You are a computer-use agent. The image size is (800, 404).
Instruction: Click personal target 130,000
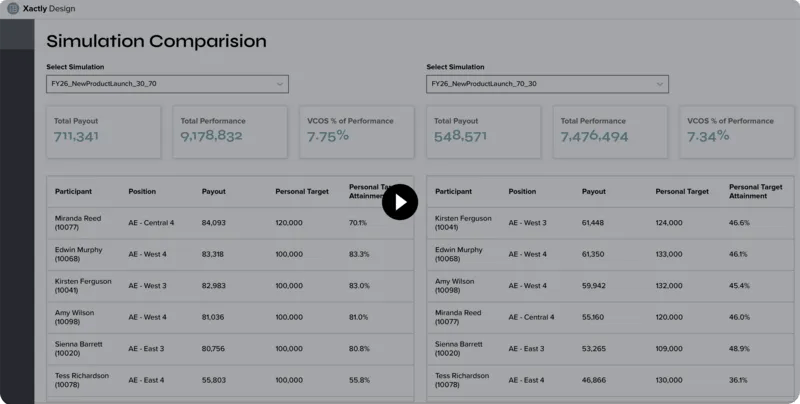click(669, 380)
